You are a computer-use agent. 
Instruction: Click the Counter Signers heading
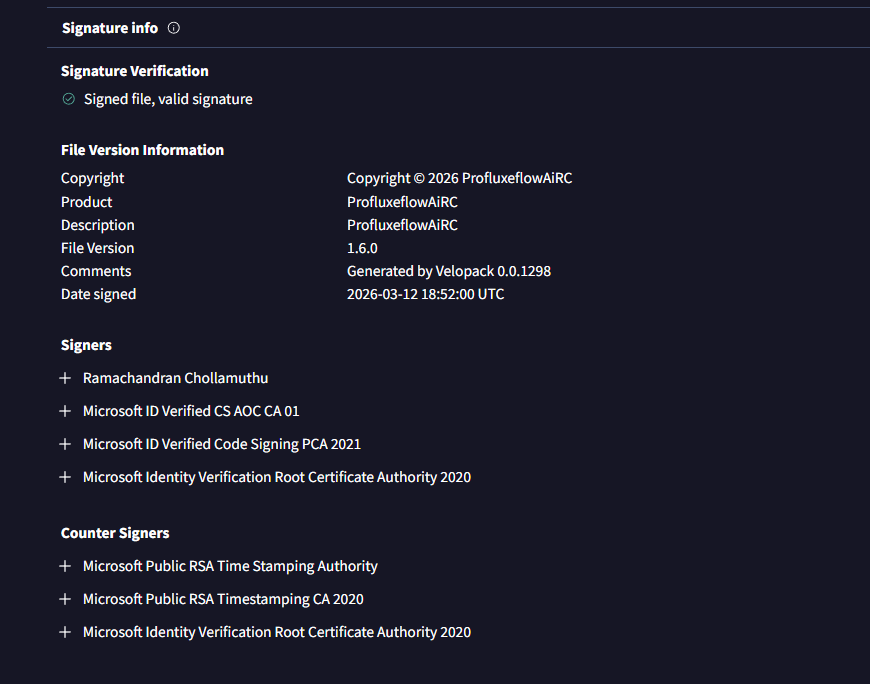115,533
